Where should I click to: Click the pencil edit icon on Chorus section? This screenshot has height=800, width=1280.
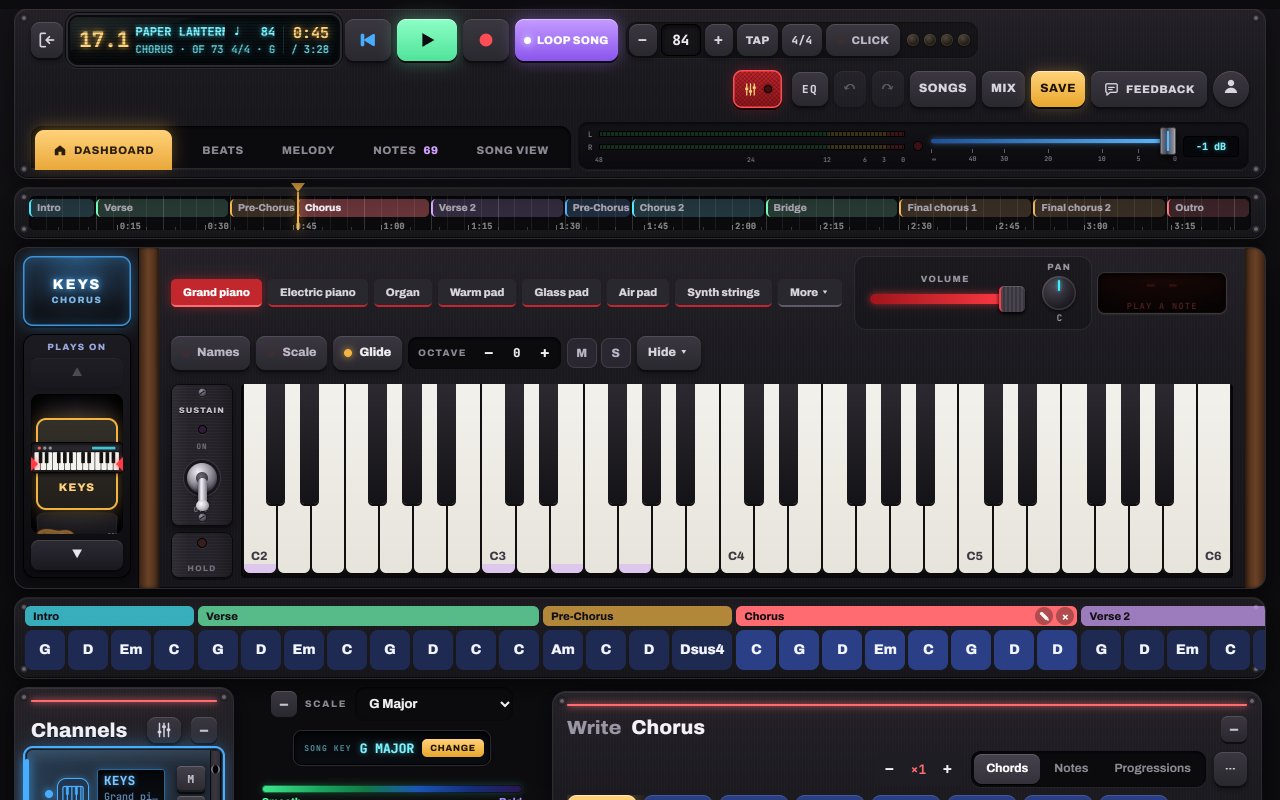coord(1043,616)
